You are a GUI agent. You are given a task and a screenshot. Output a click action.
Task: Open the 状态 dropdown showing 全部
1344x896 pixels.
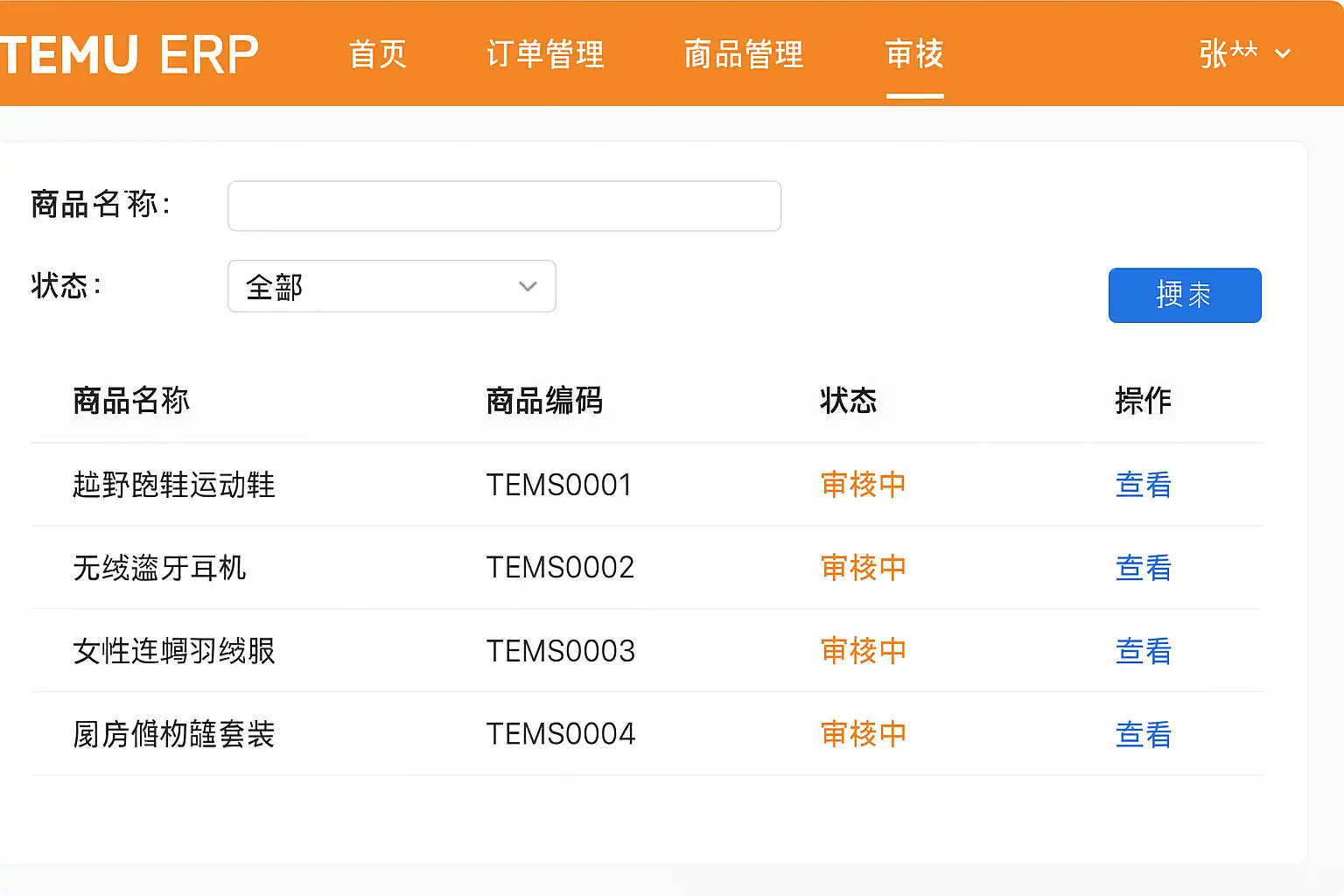pos(391,286)
